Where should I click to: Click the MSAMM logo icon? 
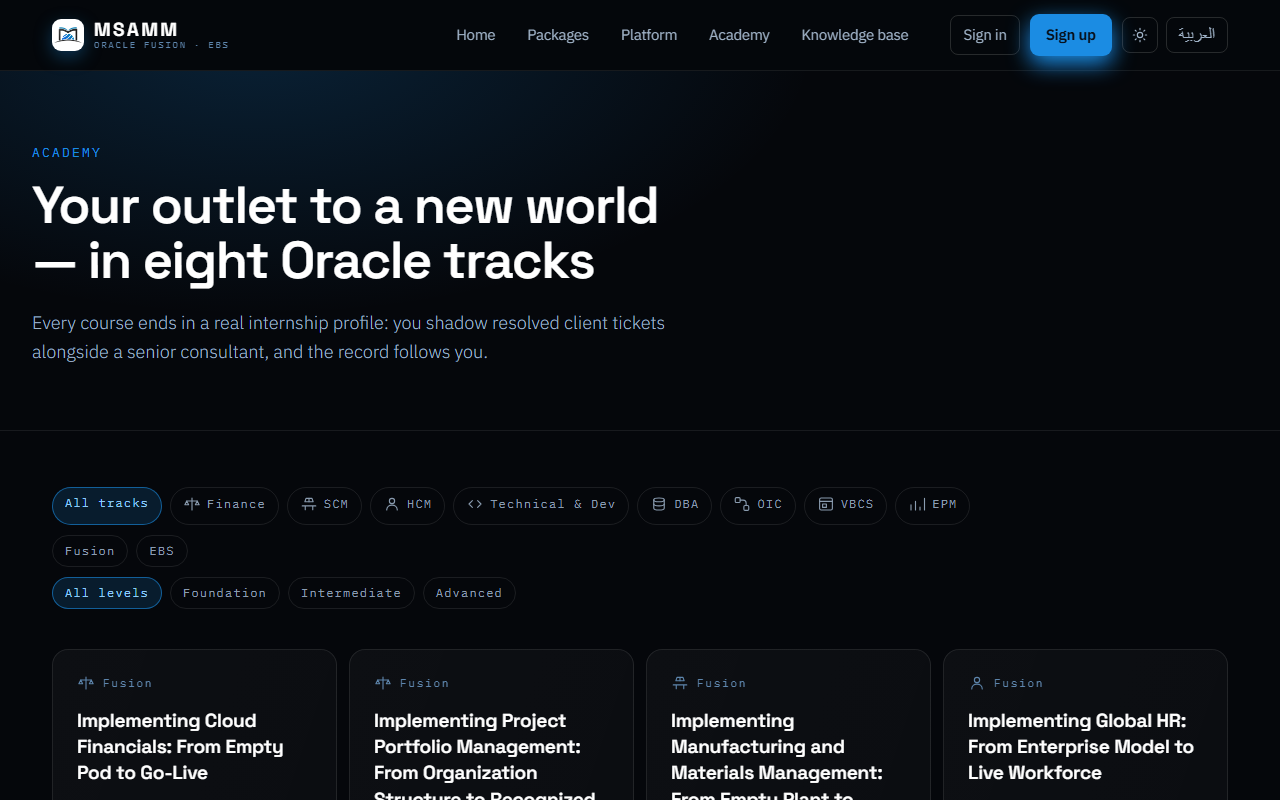coord(68,35)
